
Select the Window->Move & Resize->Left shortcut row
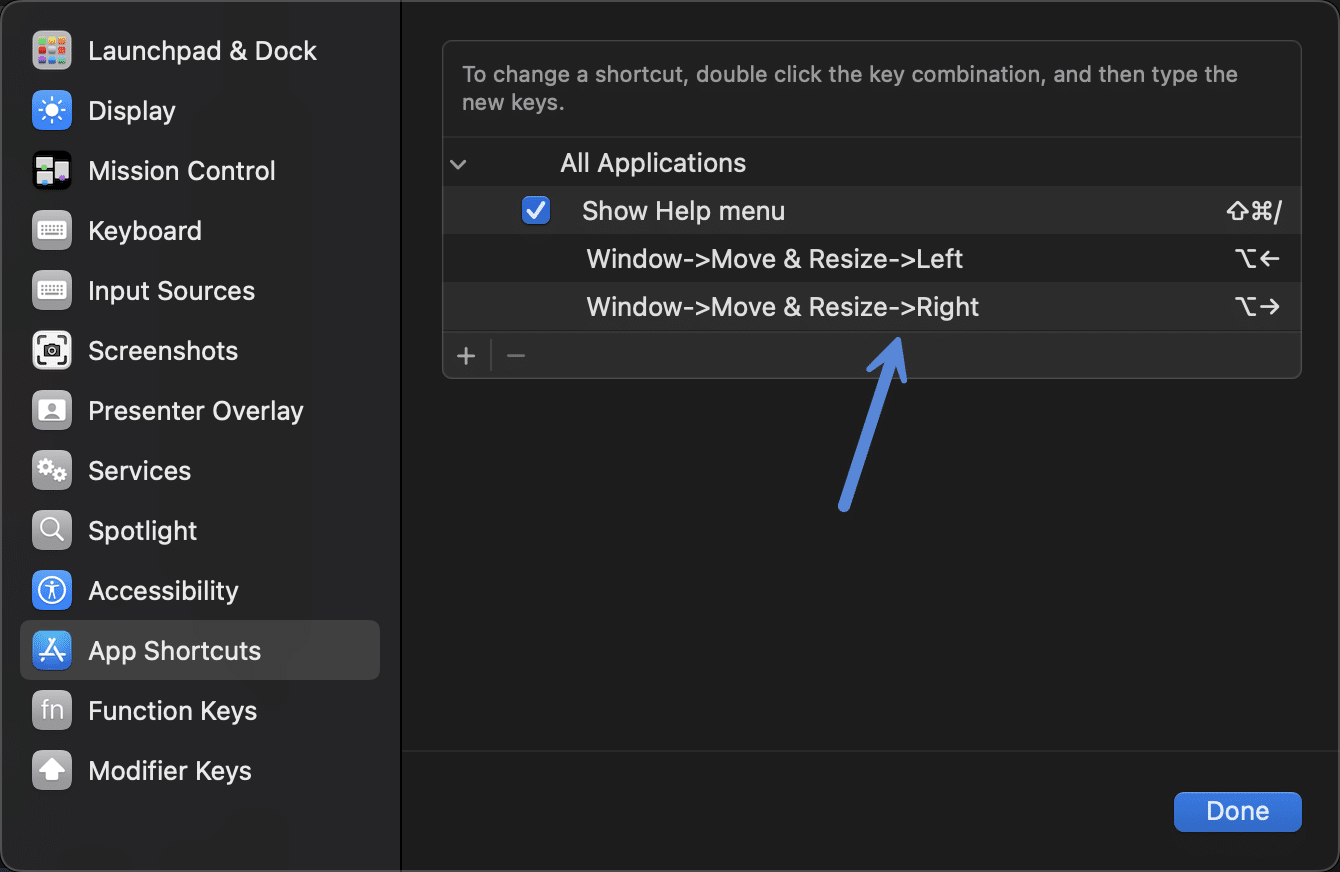click(774, 258)
